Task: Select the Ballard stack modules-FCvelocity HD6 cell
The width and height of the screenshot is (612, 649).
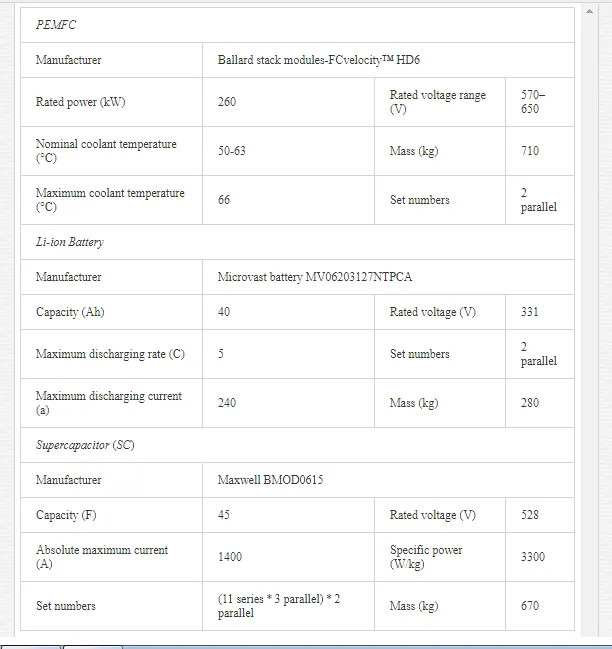Action: (x=388, y=60)
